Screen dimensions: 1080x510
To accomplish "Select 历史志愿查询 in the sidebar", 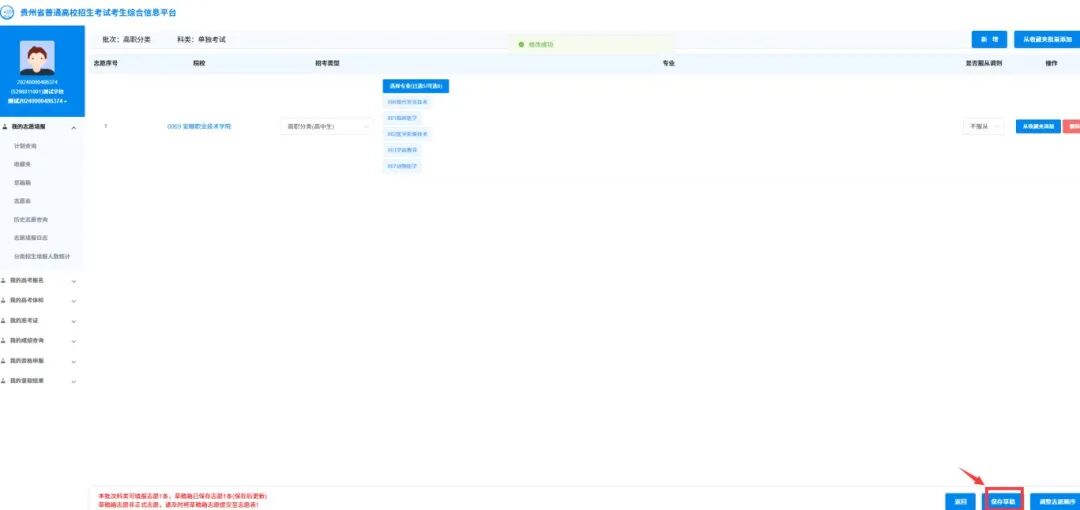I will pyautogui.click(x=31, y=219).
